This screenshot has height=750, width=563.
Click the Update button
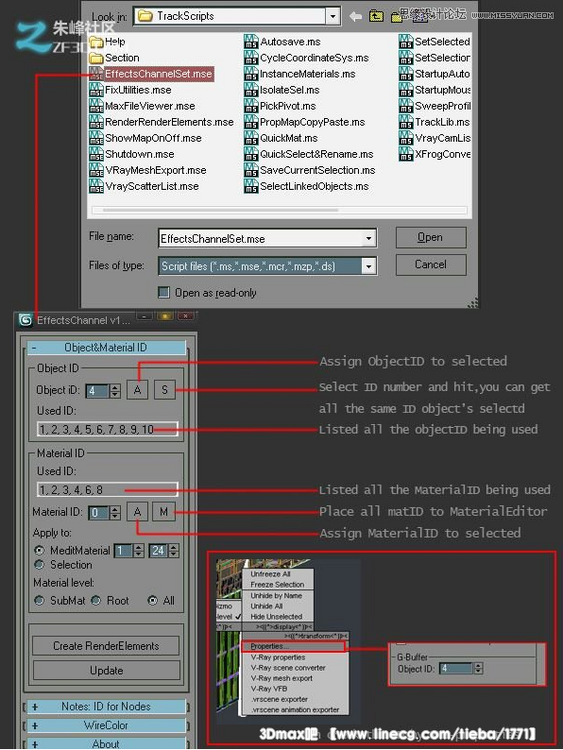tap(106, 671)
